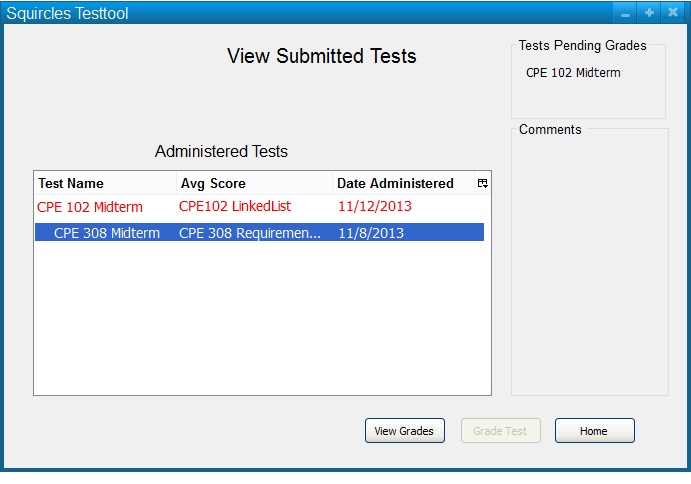Click the CPE 308 Requirements cell
This screenshot has height=484, width=691.
click(x=250, y=233)
